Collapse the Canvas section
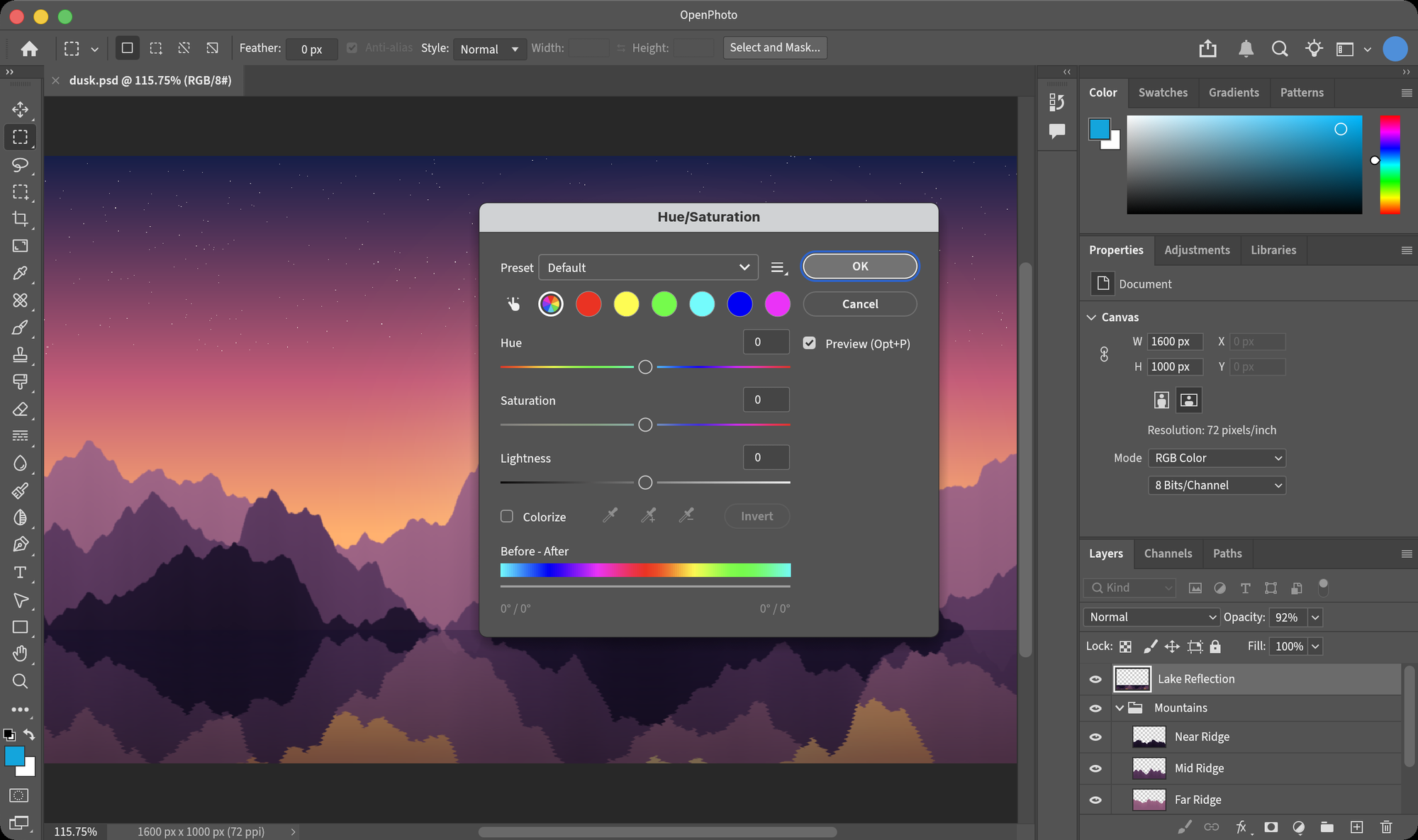The width and height of the screenshot is (1418, 840). [x=1091, y=317]
